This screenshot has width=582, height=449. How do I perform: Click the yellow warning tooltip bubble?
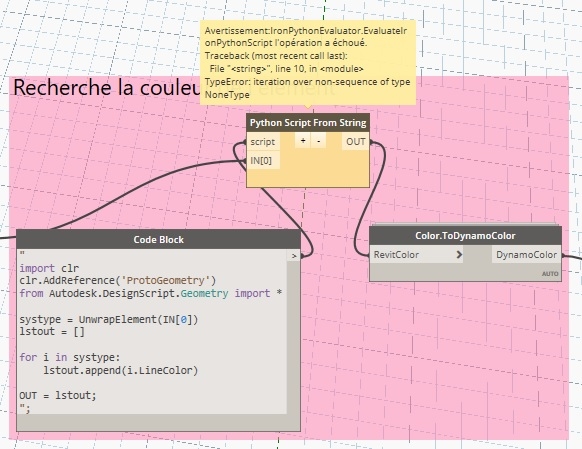[x=308, y=62]
